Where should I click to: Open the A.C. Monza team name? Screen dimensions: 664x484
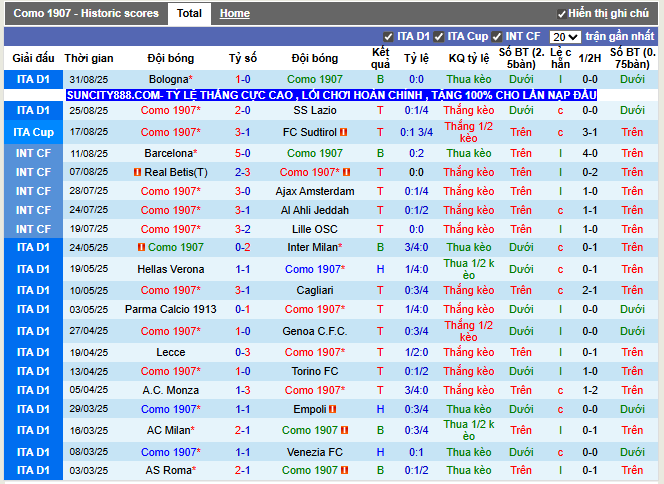171,390
